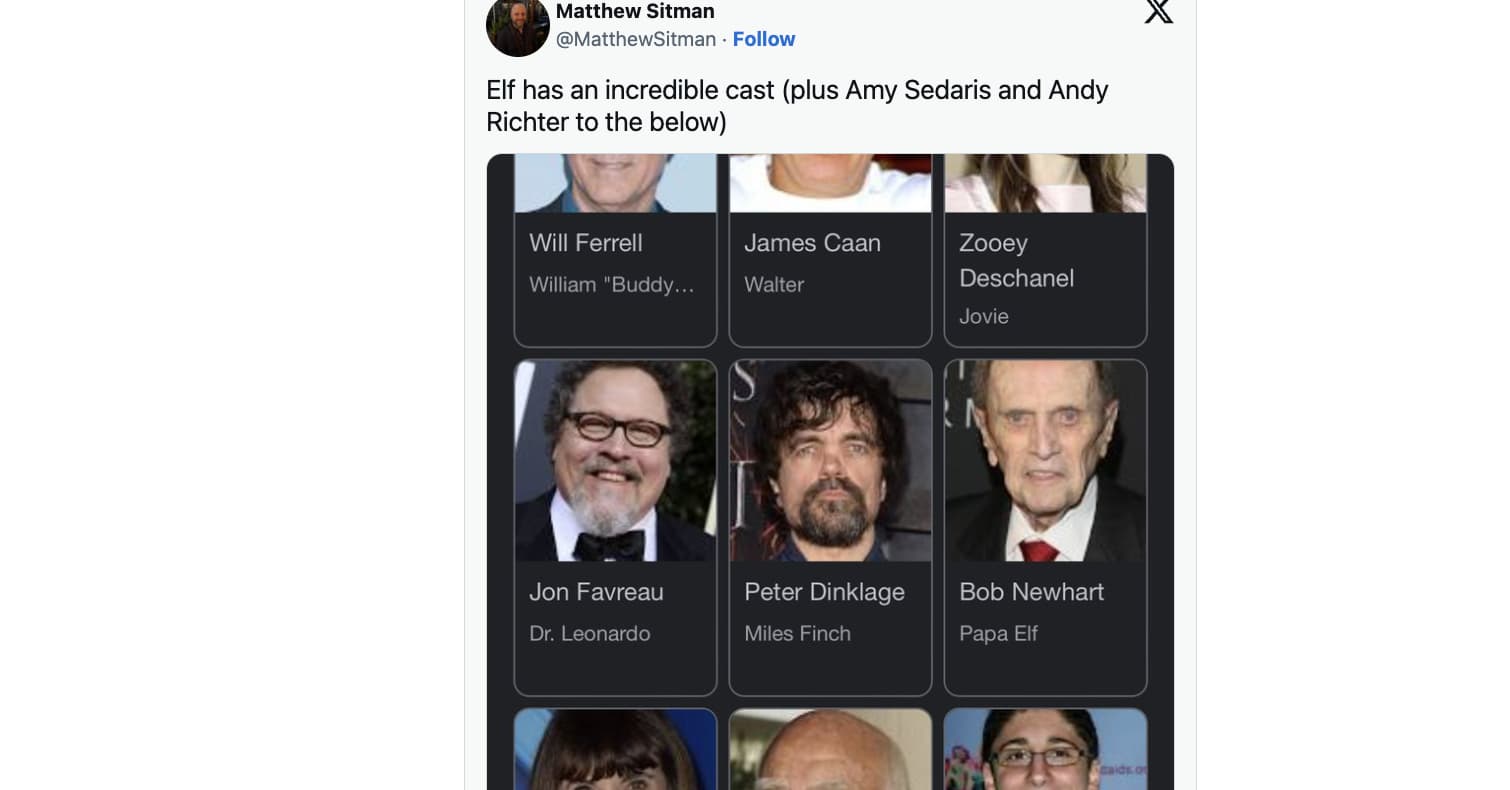Select the James Caan cast photo
The width and height of the screenshot is (1510, 790).
tap(830, 185)
